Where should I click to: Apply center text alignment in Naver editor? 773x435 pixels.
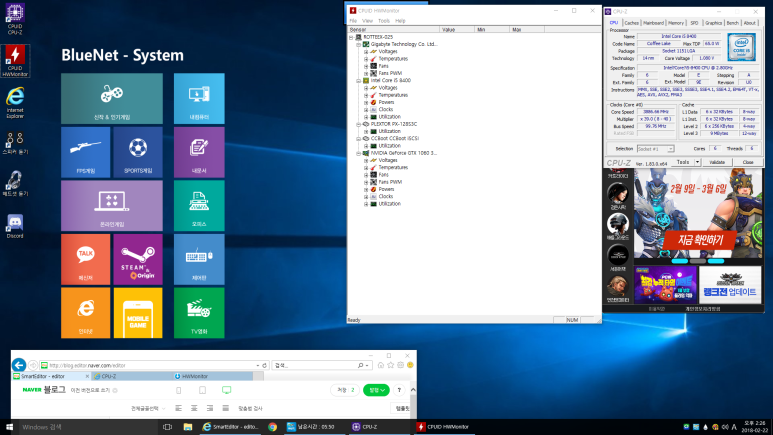[x=194, y=408]
